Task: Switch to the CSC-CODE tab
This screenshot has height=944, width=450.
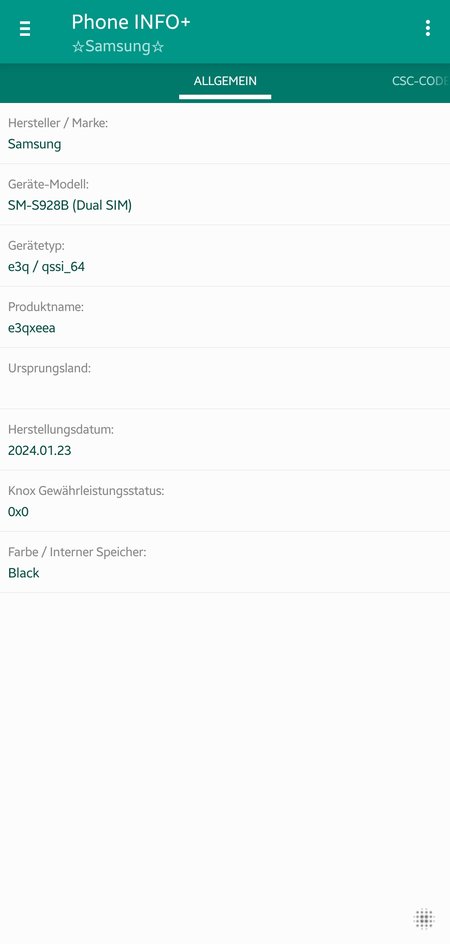Action: (x=420, y=81)
